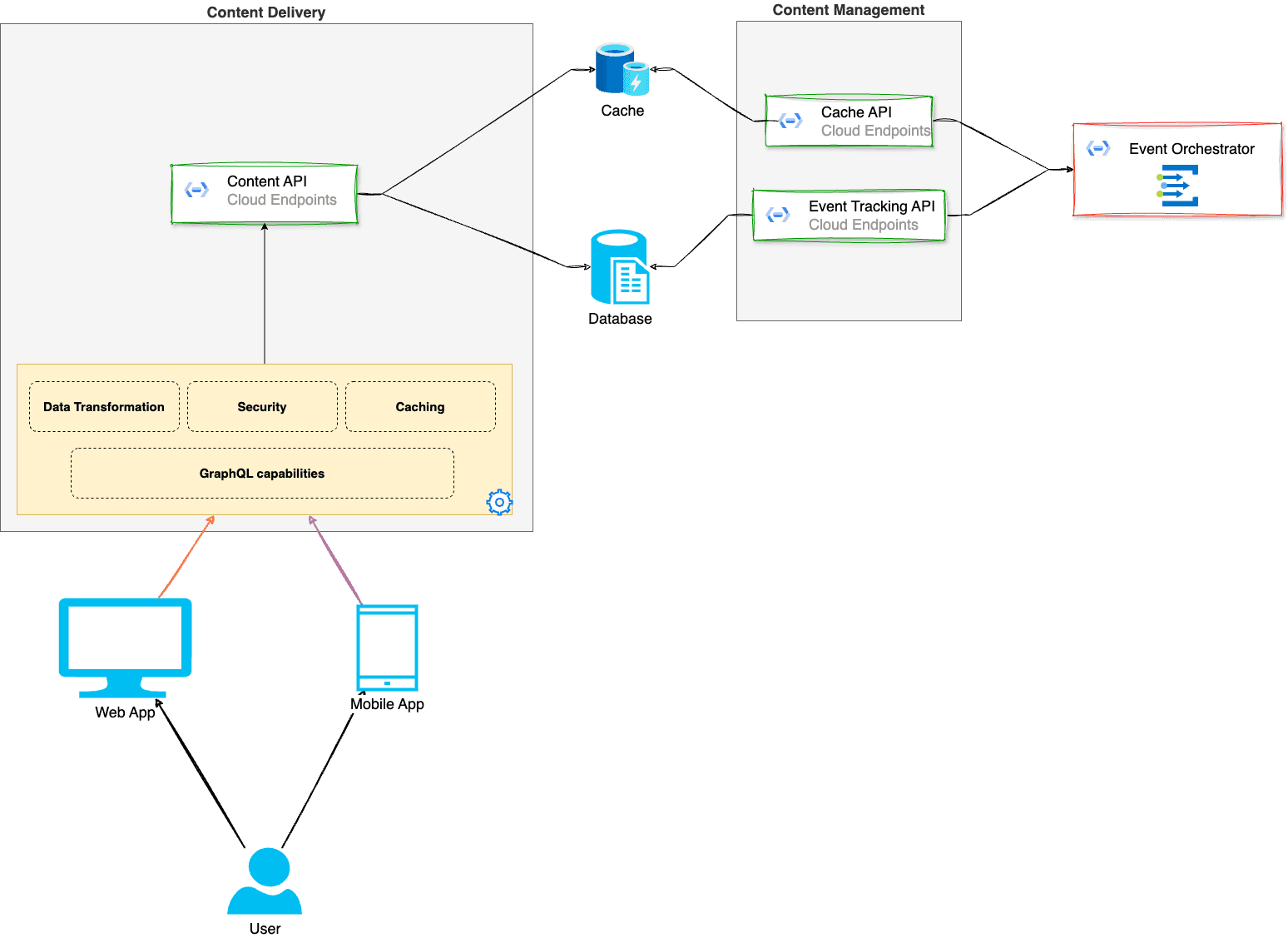
Task: Select the Data Transformation block
Action: 103,406
